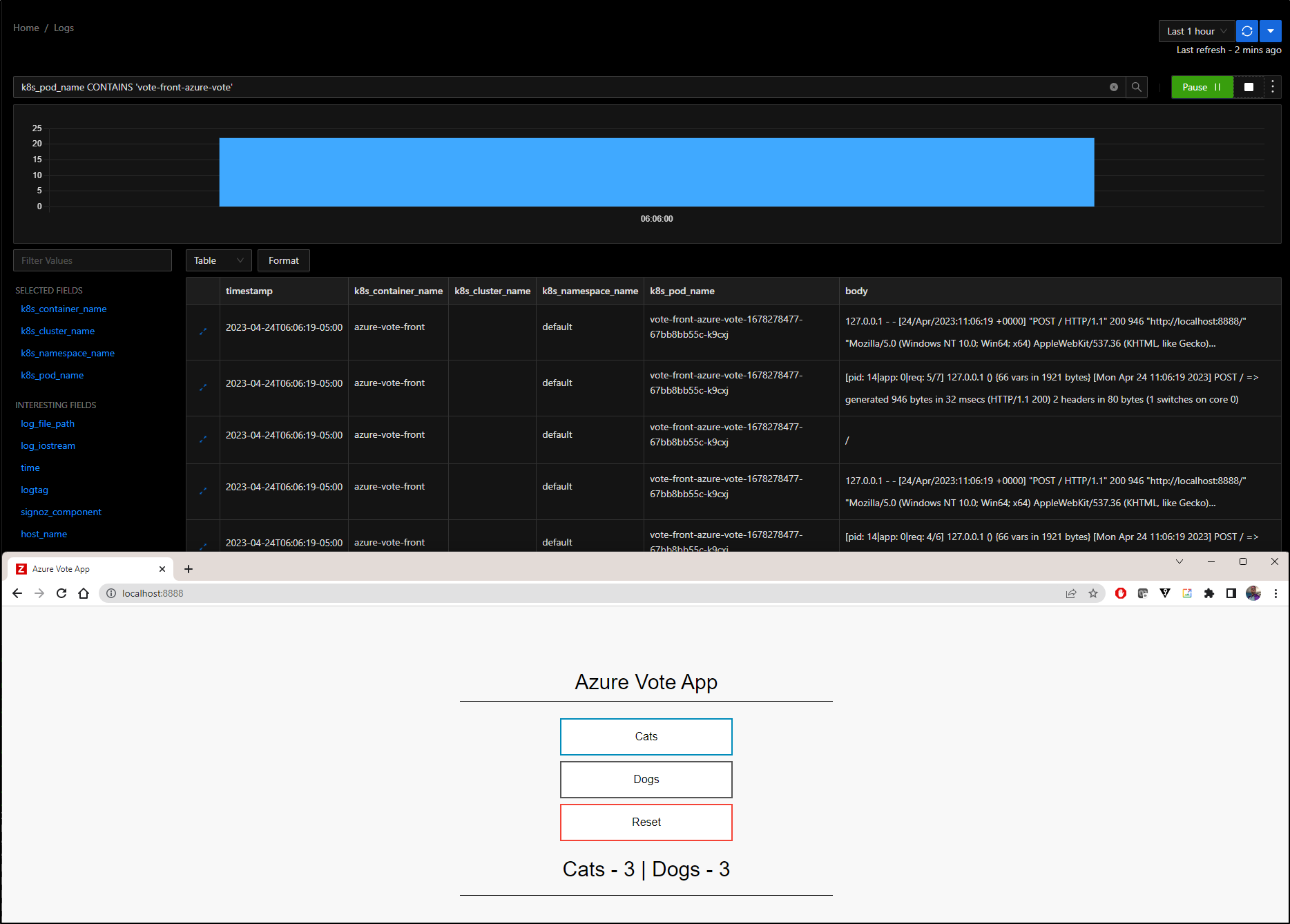The height and width of the screenshot is (924, 1290).
Task: Add time interesting field
Action: pos(30,468)
